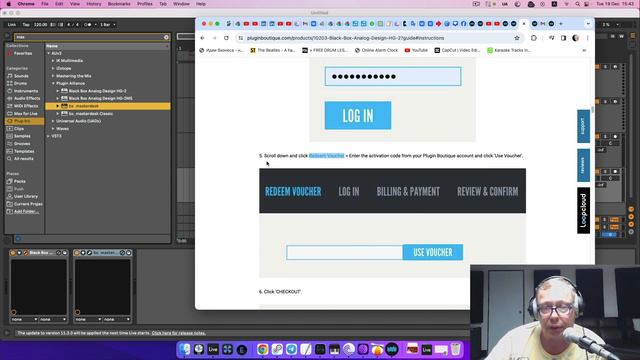Open Chrome Bookmarks menu
Viewport: 640px width, 360px height.
point(119,4)
